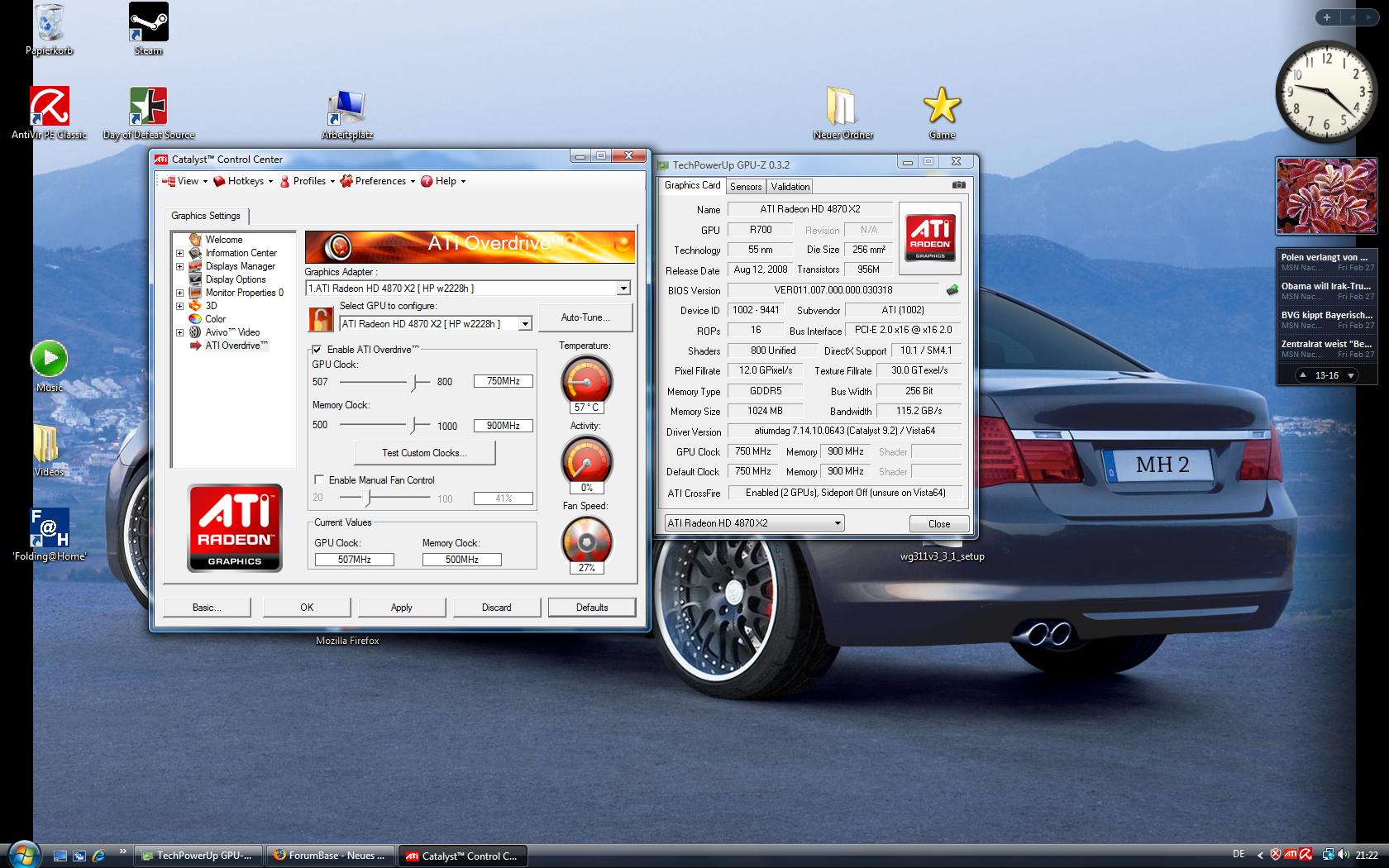The height and width of the screenshot is (868, 1389).
Task: Click the ATI tray icon in system tray
Action: 1291,855
